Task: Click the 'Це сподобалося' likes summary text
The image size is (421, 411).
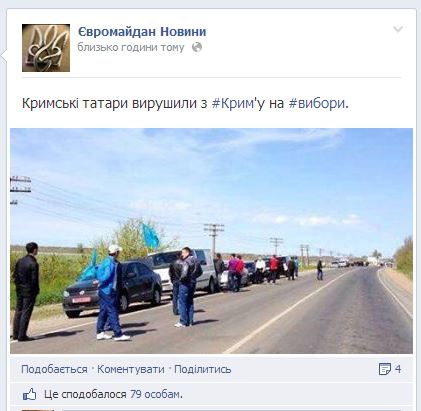Action: pos(85,394)
